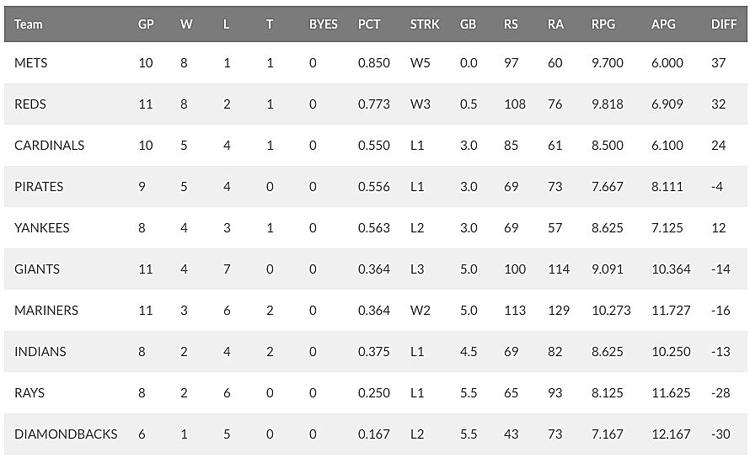Image resolution: width=750 pixels, height=458 pixels.
Task: Sort by RS runs scored header
Action: [510, 24]
